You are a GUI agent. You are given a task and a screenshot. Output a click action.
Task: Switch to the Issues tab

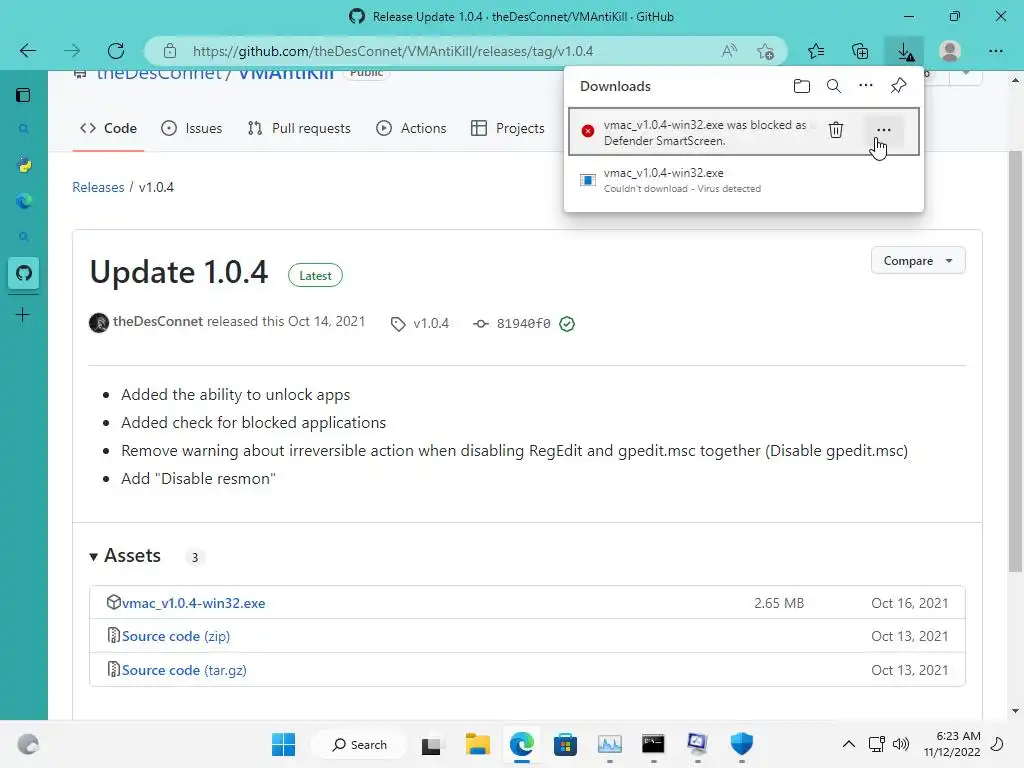click(x=191, y=128)
